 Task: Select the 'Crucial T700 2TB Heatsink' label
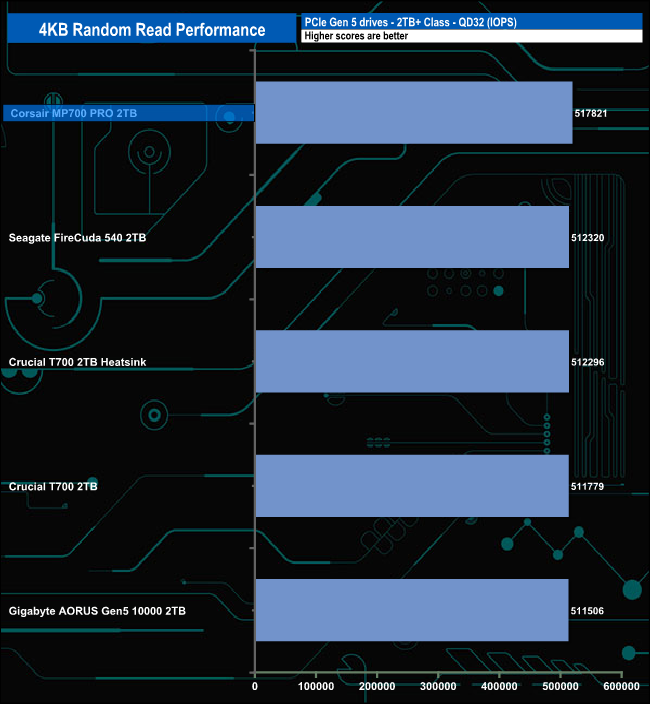tap(77, 362)
